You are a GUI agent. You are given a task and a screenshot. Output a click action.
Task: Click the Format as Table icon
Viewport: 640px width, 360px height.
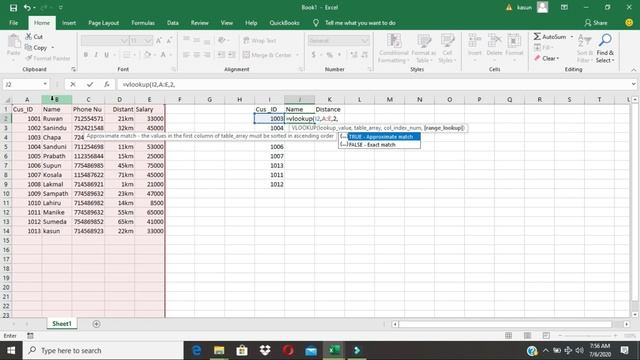point(424,42)
